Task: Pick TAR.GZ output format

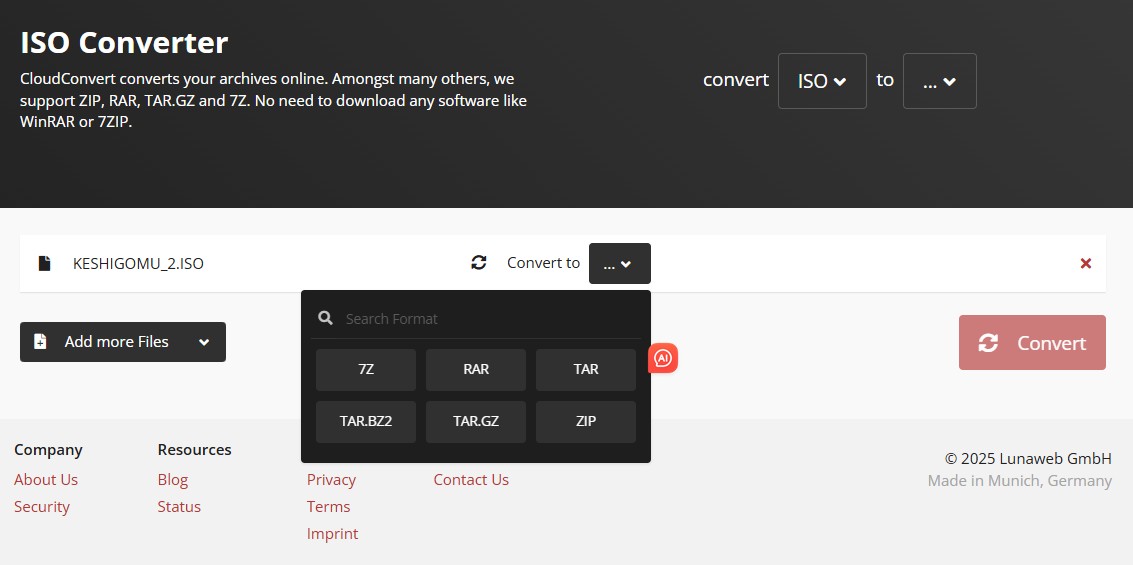Action: tap(475, 422)
